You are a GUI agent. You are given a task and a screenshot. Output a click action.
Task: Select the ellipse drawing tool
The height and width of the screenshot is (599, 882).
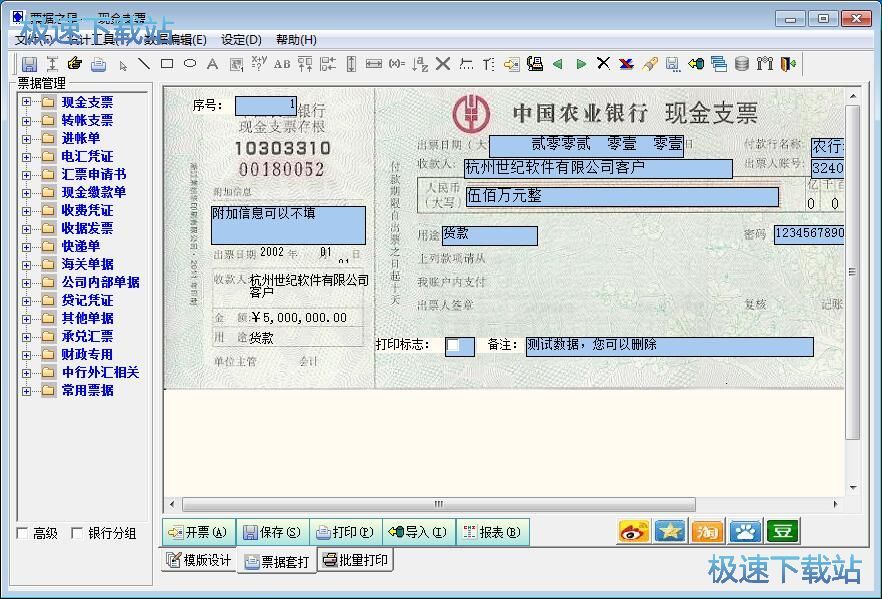click(189, 64)
